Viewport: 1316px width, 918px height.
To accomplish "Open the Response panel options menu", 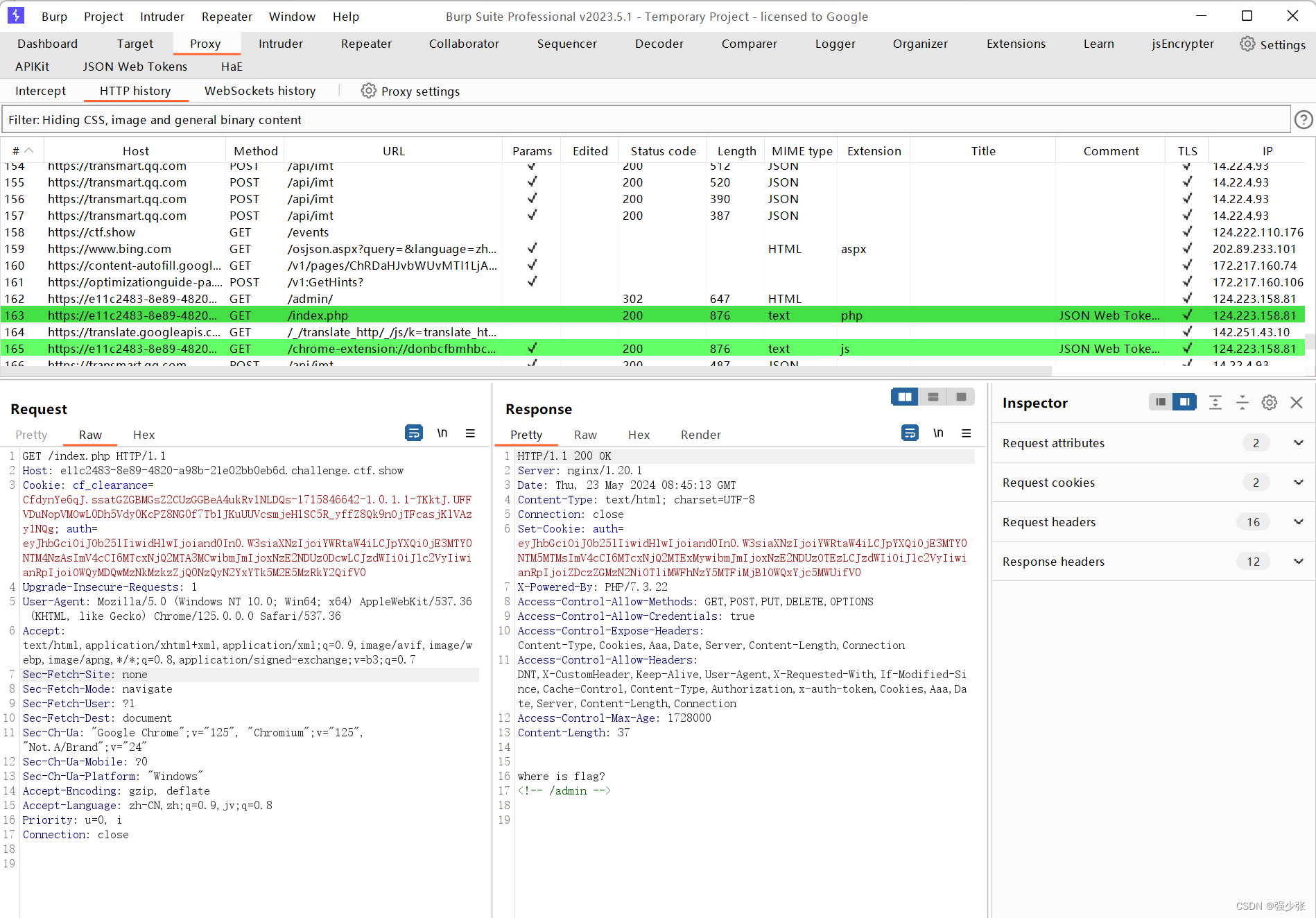I will click(x=966, y=433).
